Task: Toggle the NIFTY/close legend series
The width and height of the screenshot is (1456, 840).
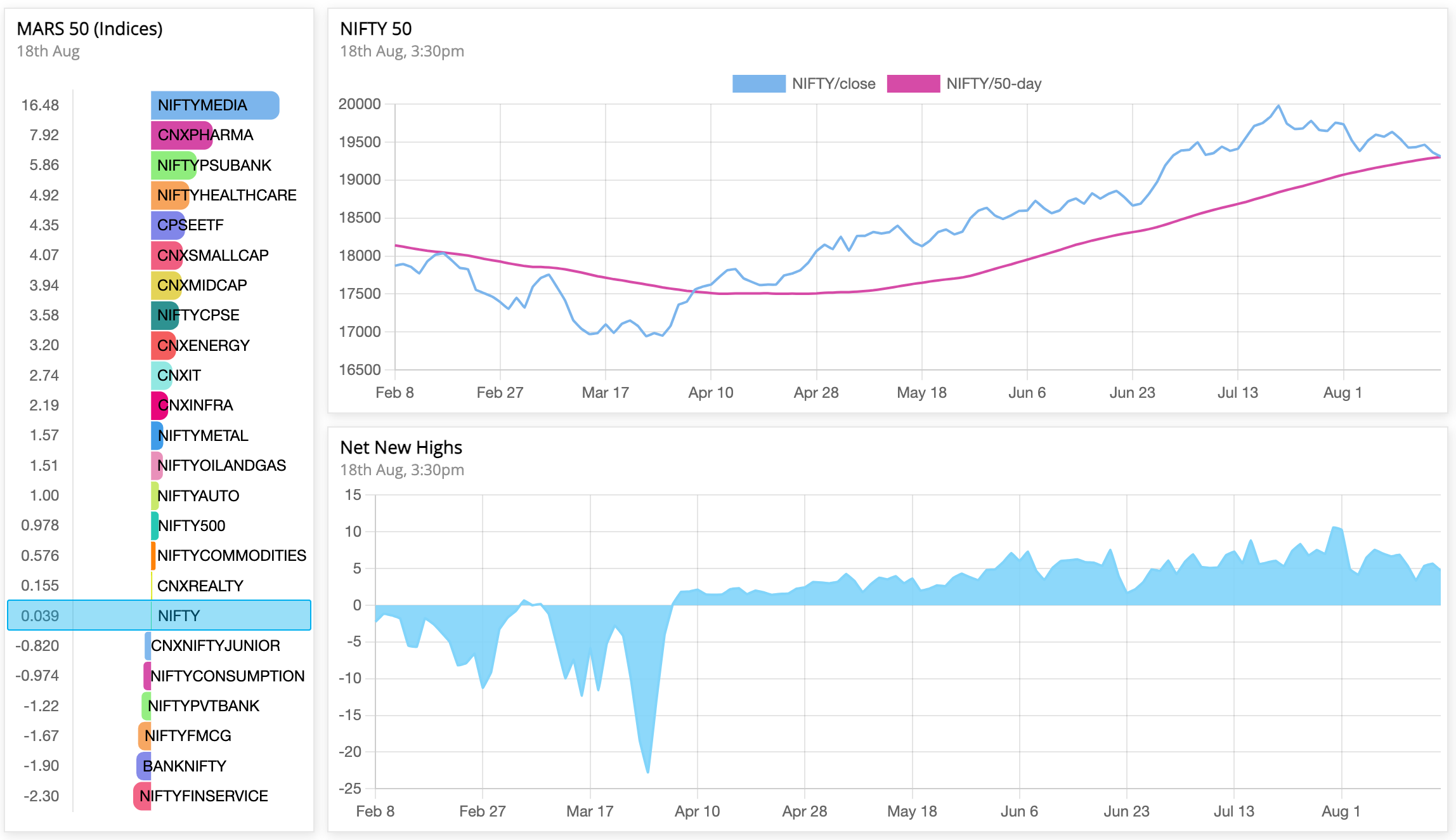Action: (x=833, y=84)
